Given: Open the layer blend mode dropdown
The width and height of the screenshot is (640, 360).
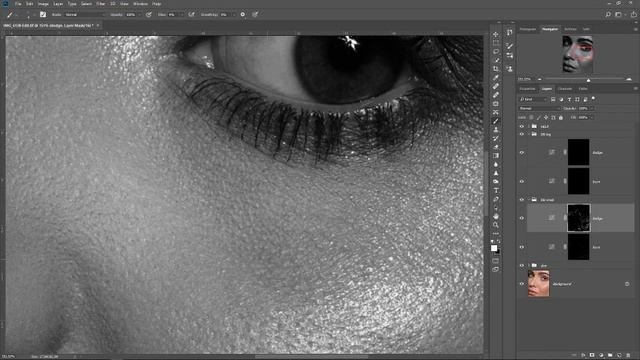Looking at the screenshot, I should 540,109.
